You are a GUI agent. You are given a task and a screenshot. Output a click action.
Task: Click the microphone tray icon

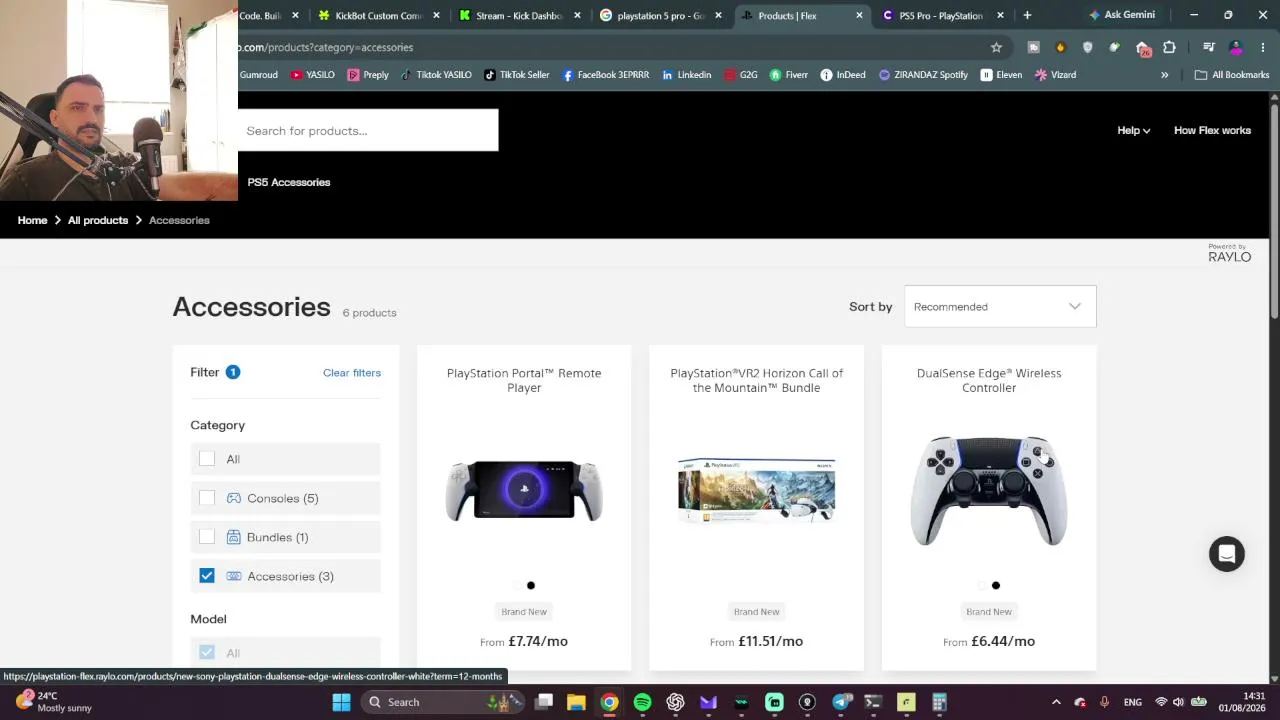(x=1105, y=702)
